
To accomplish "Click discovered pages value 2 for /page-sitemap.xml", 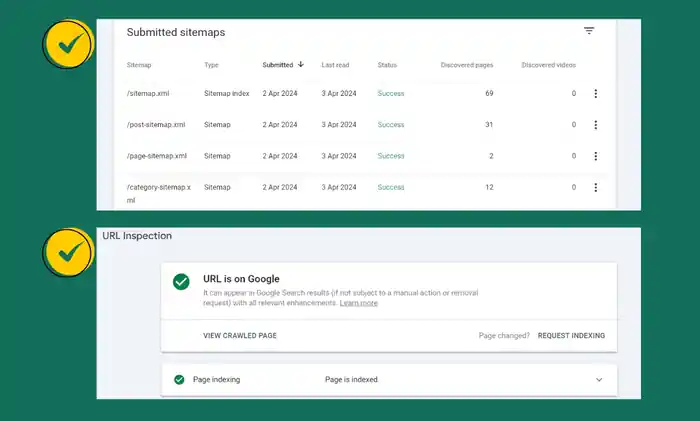I will point(491,156).
